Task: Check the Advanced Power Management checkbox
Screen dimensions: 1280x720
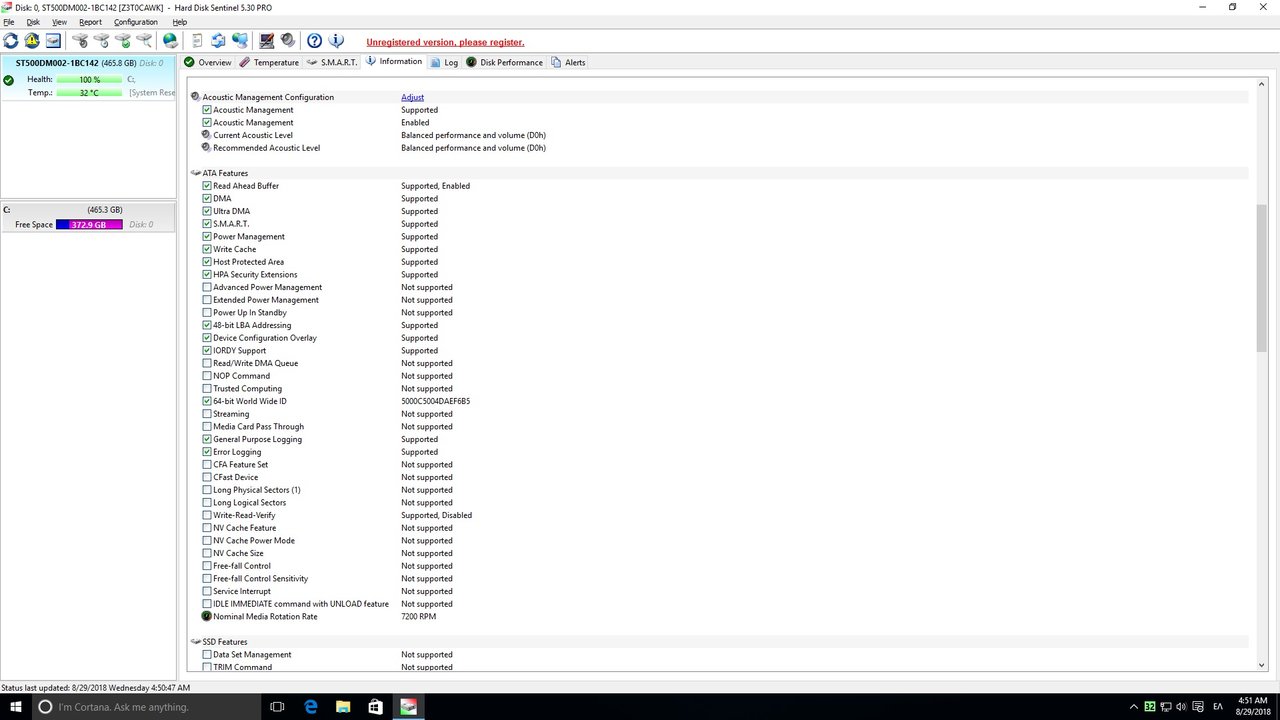Action: pos(207,287)
